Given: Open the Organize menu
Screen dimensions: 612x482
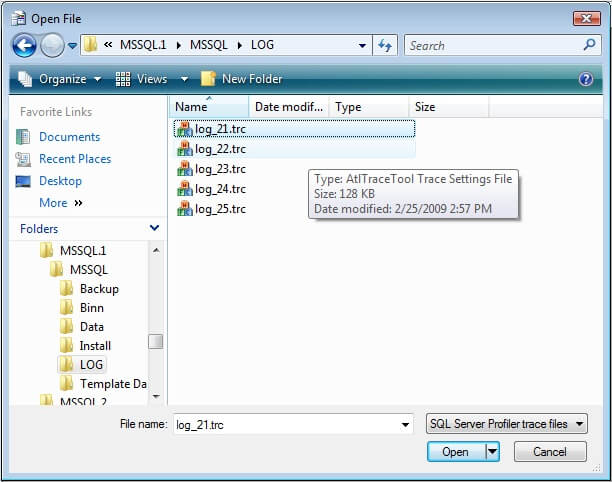Looking at the screenshot, I should coord(60,79).
